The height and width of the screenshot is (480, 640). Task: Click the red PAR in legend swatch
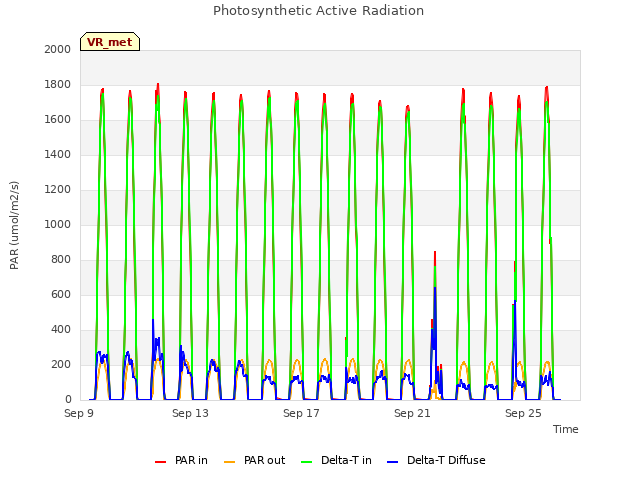coord(161,462)
